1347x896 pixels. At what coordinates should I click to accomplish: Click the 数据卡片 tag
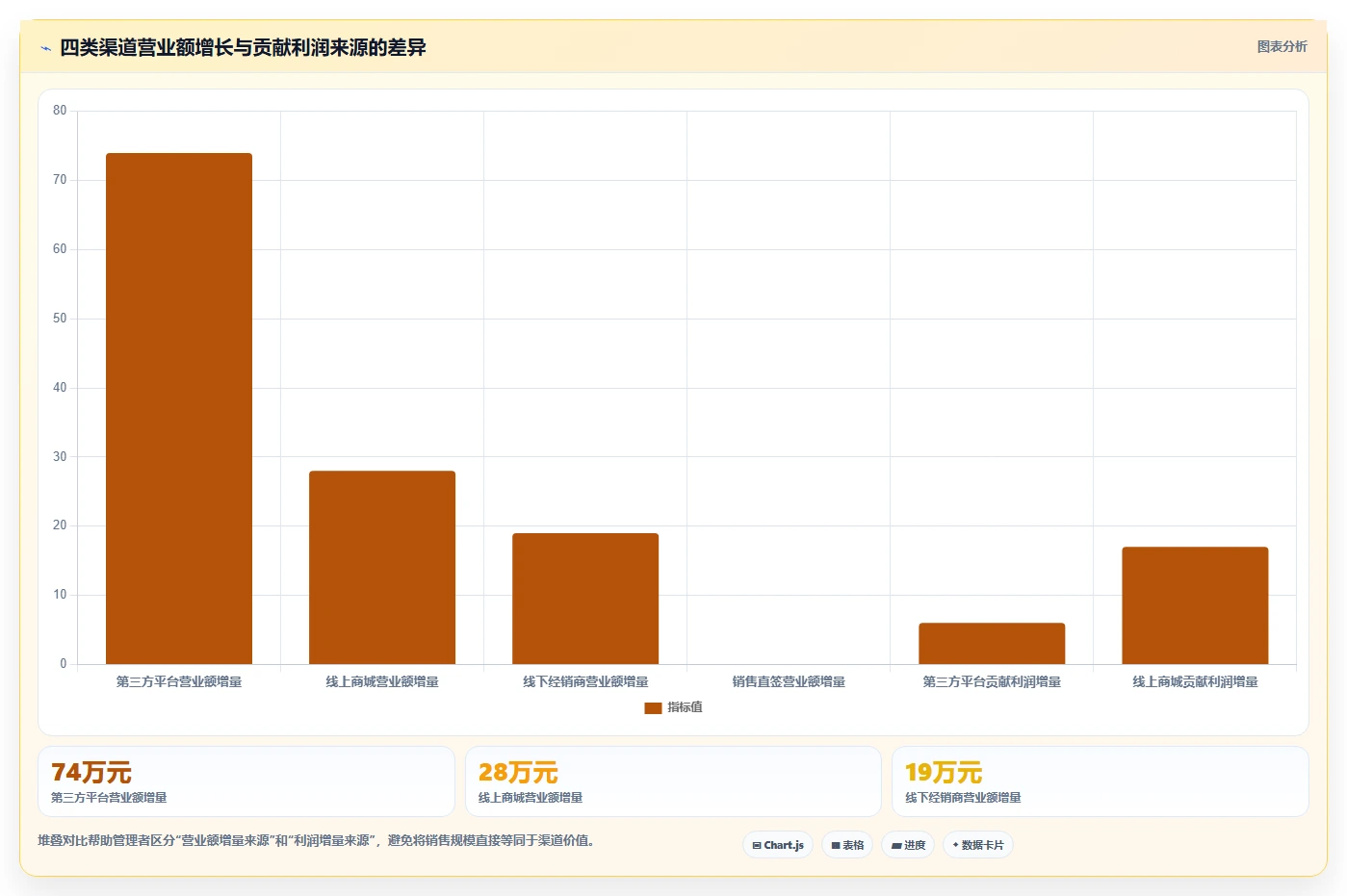978,845
